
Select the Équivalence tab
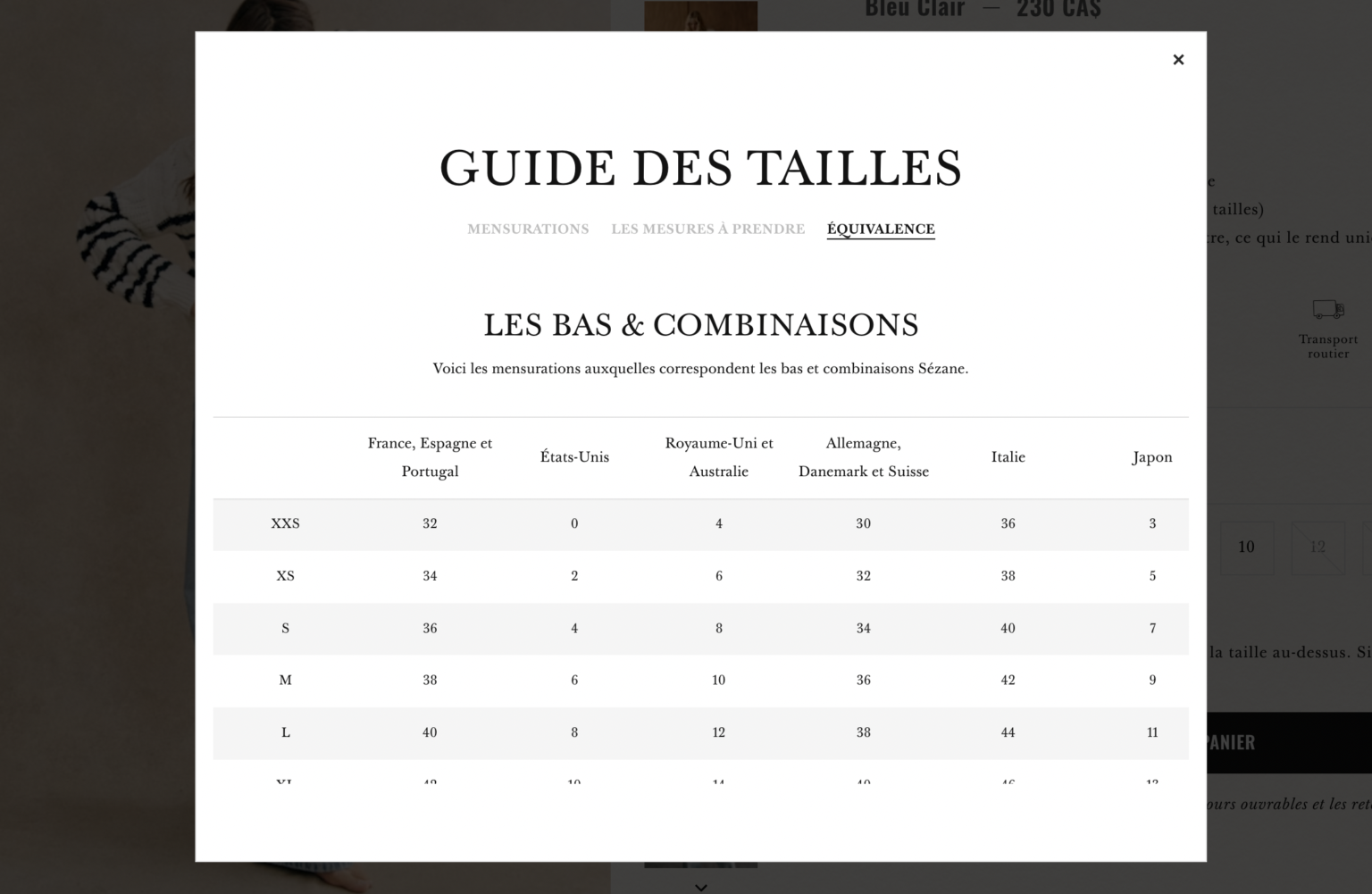coord(881,230)
